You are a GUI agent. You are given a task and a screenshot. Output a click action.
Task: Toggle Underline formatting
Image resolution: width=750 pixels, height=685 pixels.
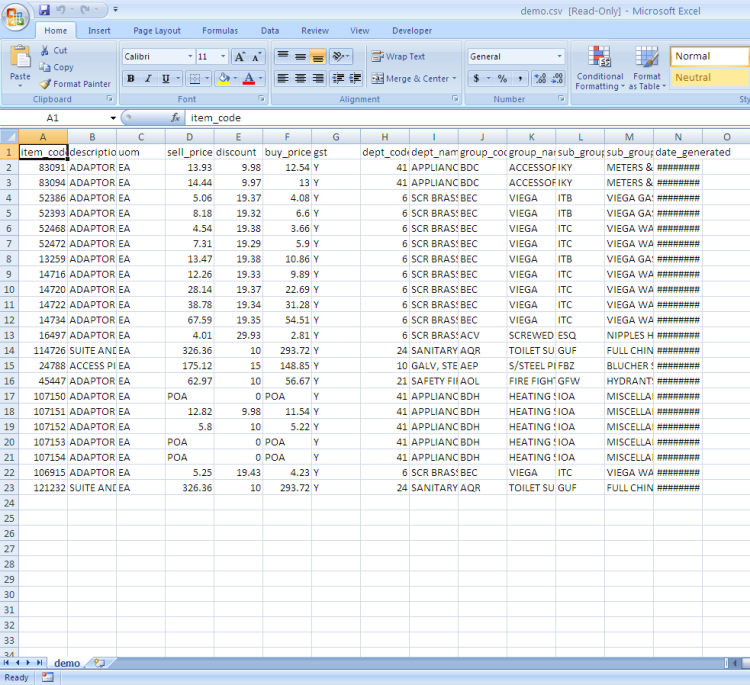point(165,78)
